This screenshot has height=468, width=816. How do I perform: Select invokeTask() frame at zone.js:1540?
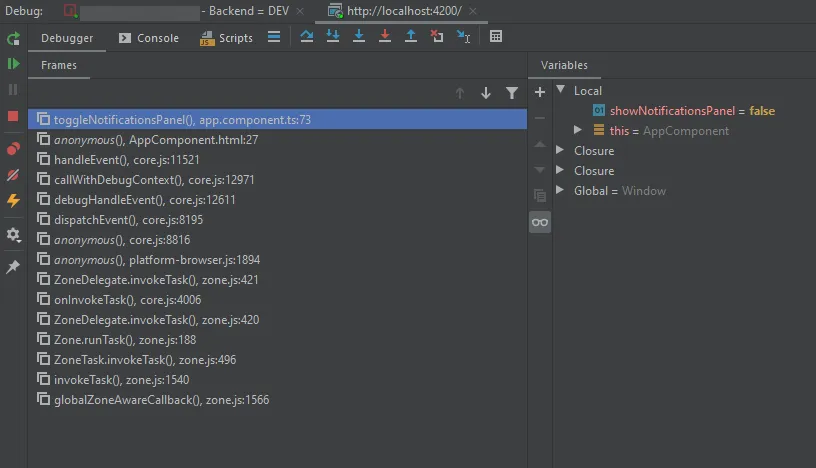click(277, 380)
